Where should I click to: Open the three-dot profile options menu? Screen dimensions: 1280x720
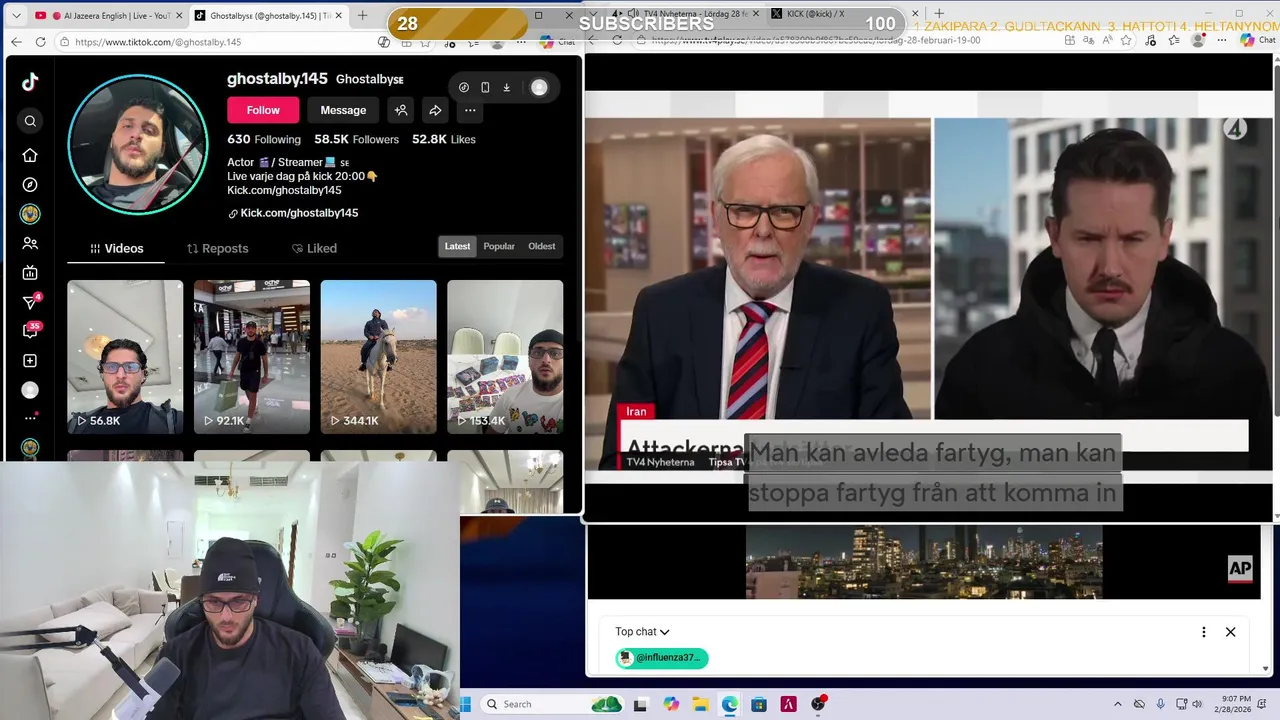pyautogui.click(x=470, y=110)
